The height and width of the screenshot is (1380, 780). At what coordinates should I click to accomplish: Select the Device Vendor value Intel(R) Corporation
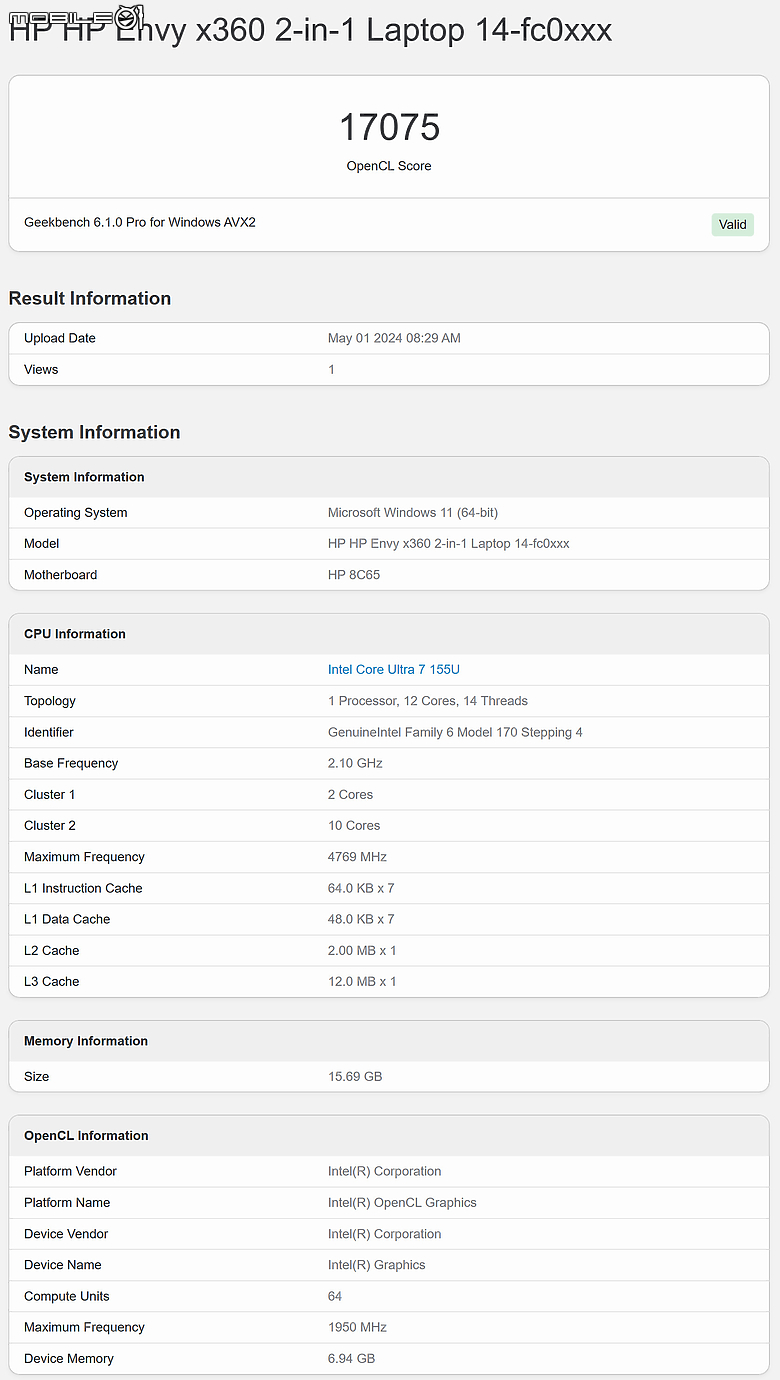click(x=385, y=1234)
